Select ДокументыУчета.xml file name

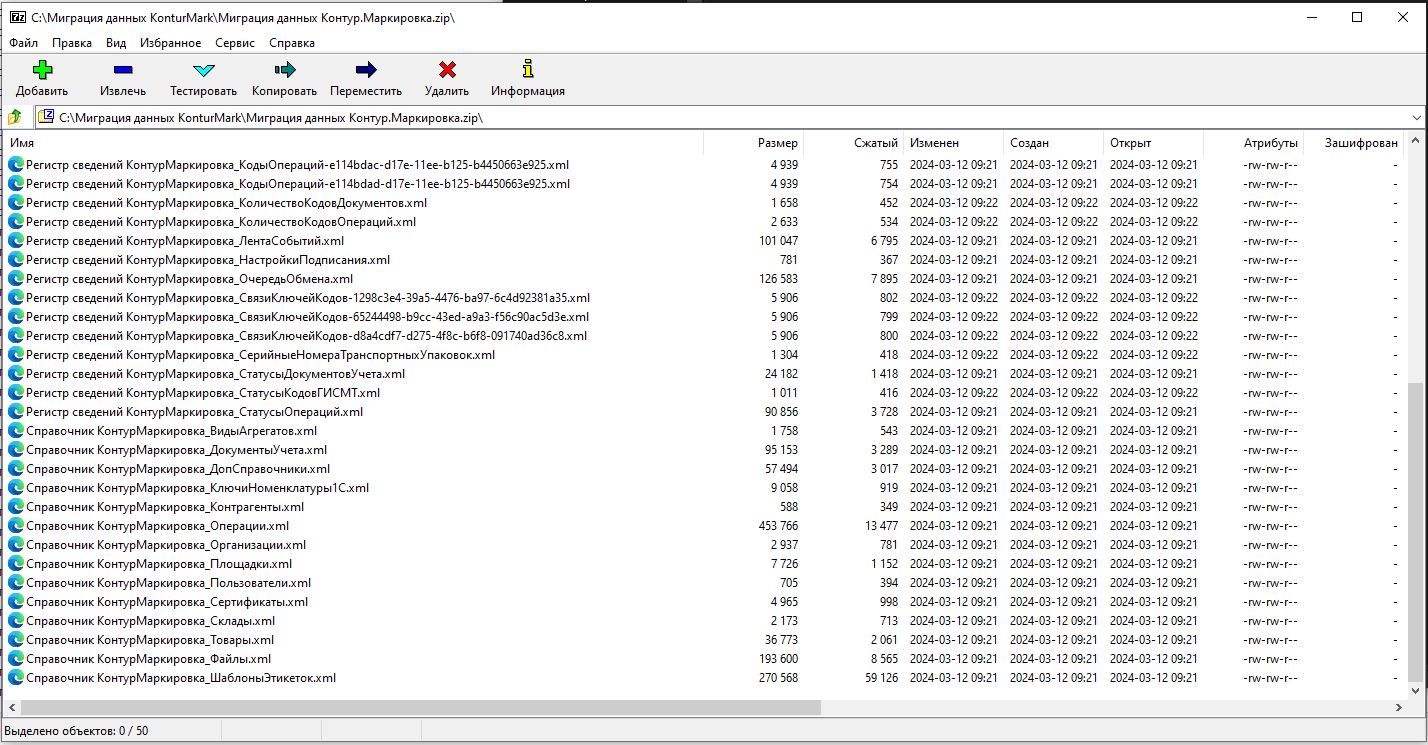click(176, 450)
